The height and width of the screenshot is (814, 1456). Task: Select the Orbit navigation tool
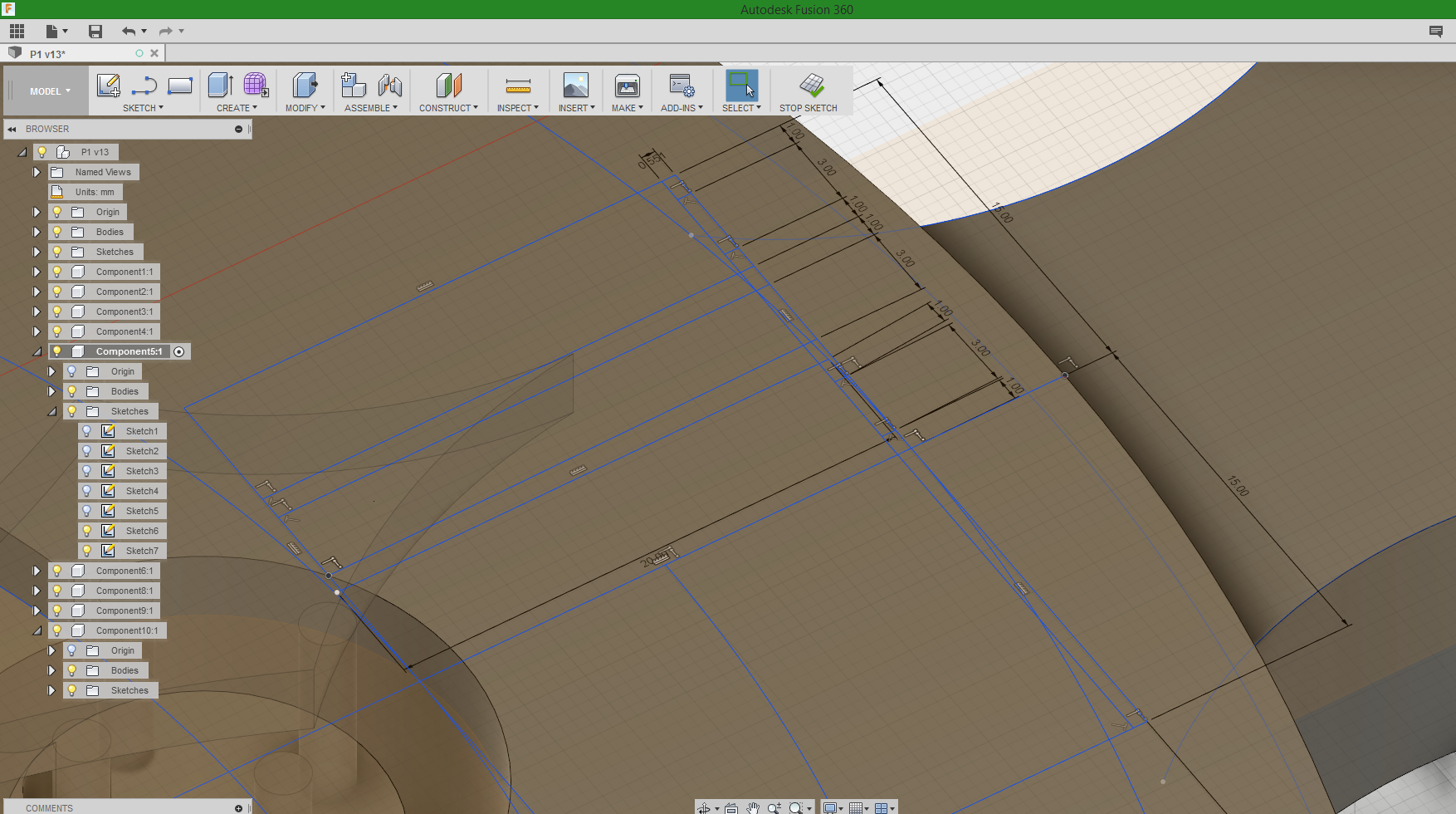pos(704,807)
